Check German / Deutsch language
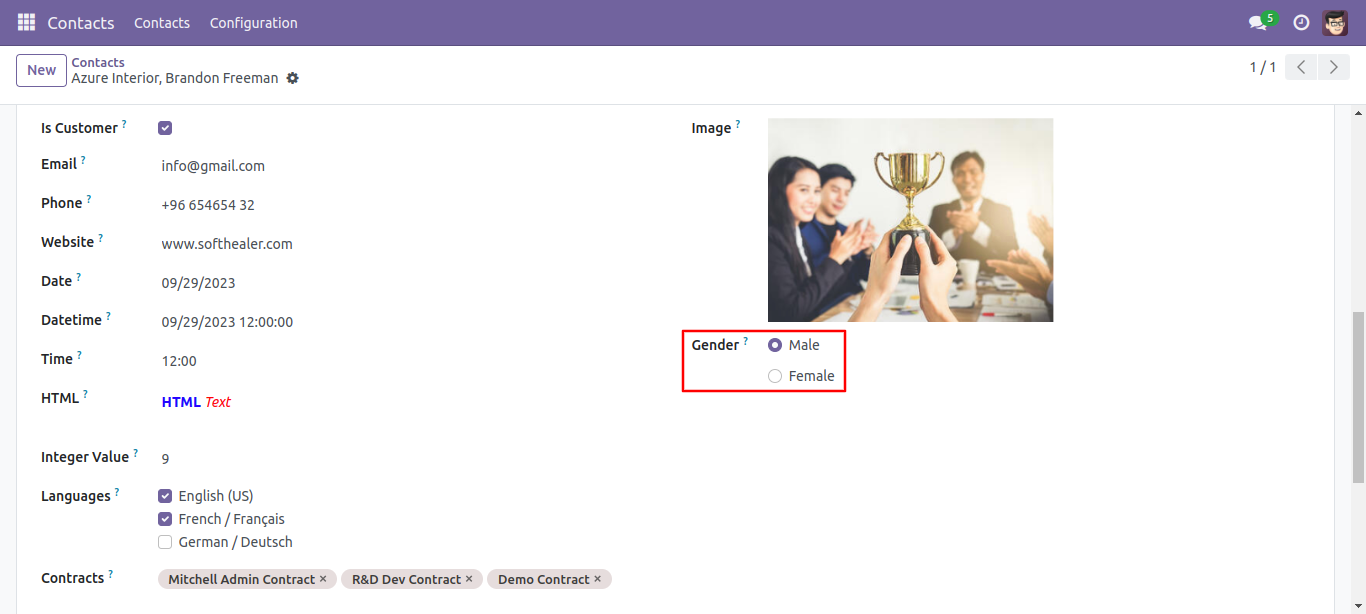This screenshot has height=614, width=1366. click(165, 542)
